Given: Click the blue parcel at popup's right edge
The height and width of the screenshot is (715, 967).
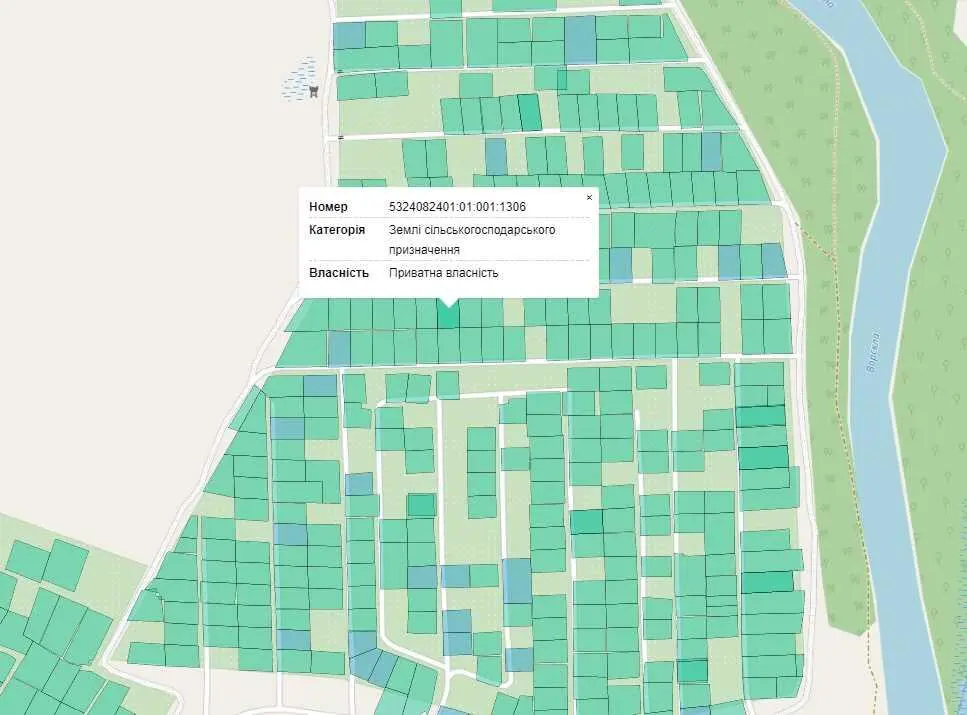Looking at the screenshot, I should click(620, 264).
